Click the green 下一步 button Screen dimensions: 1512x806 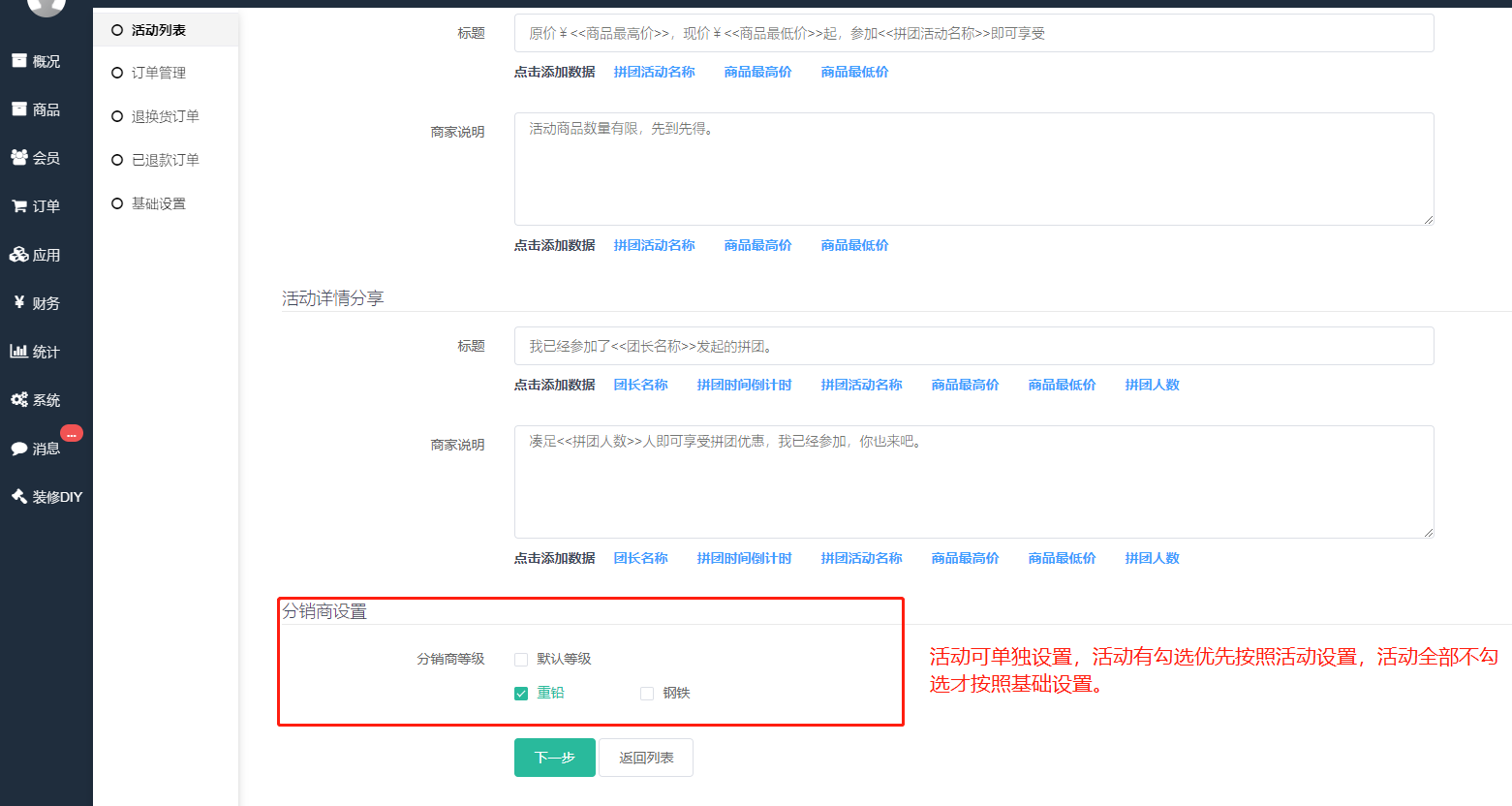554,758
